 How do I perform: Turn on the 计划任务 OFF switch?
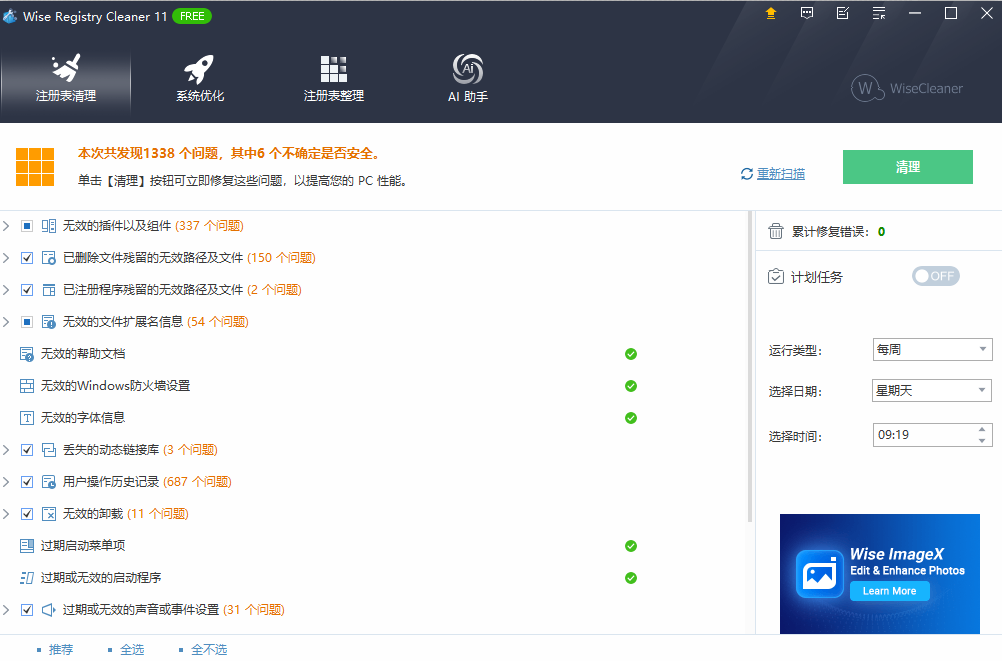pos(935,276)
